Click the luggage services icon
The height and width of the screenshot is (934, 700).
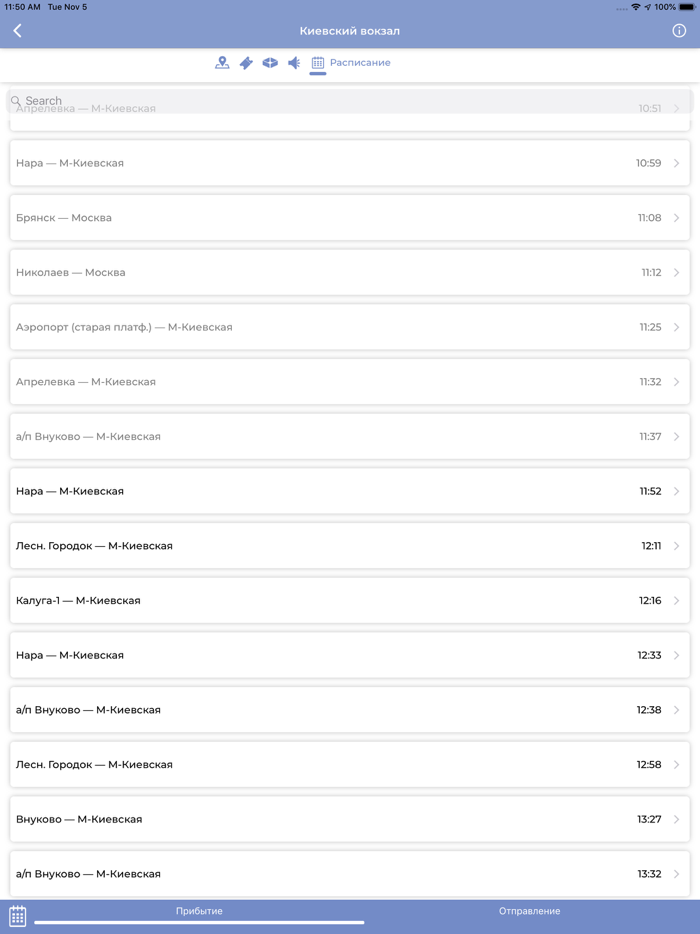coord(270,62)
